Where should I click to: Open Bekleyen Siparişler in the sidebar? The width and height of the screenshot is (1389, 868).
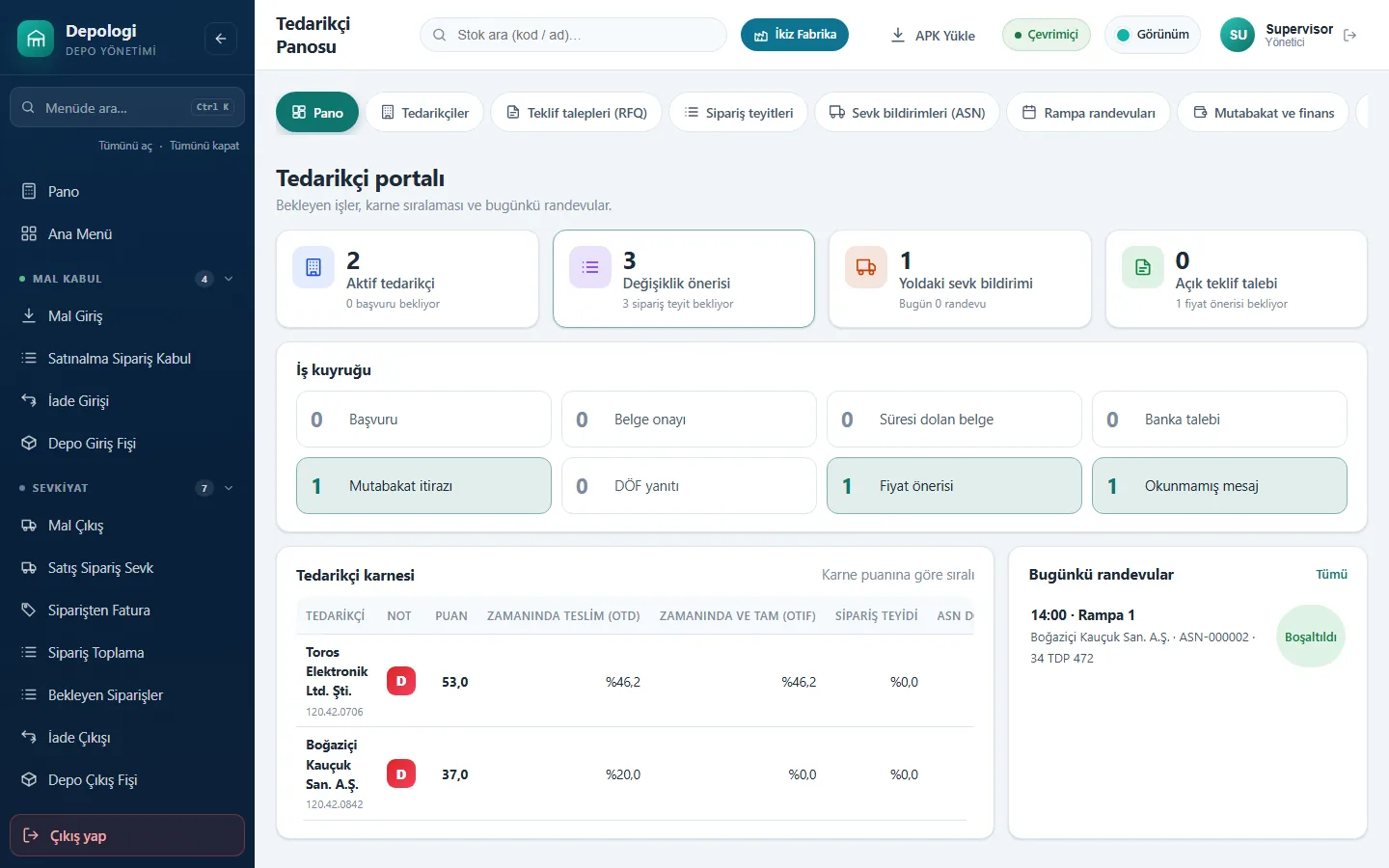pos(127,695)
